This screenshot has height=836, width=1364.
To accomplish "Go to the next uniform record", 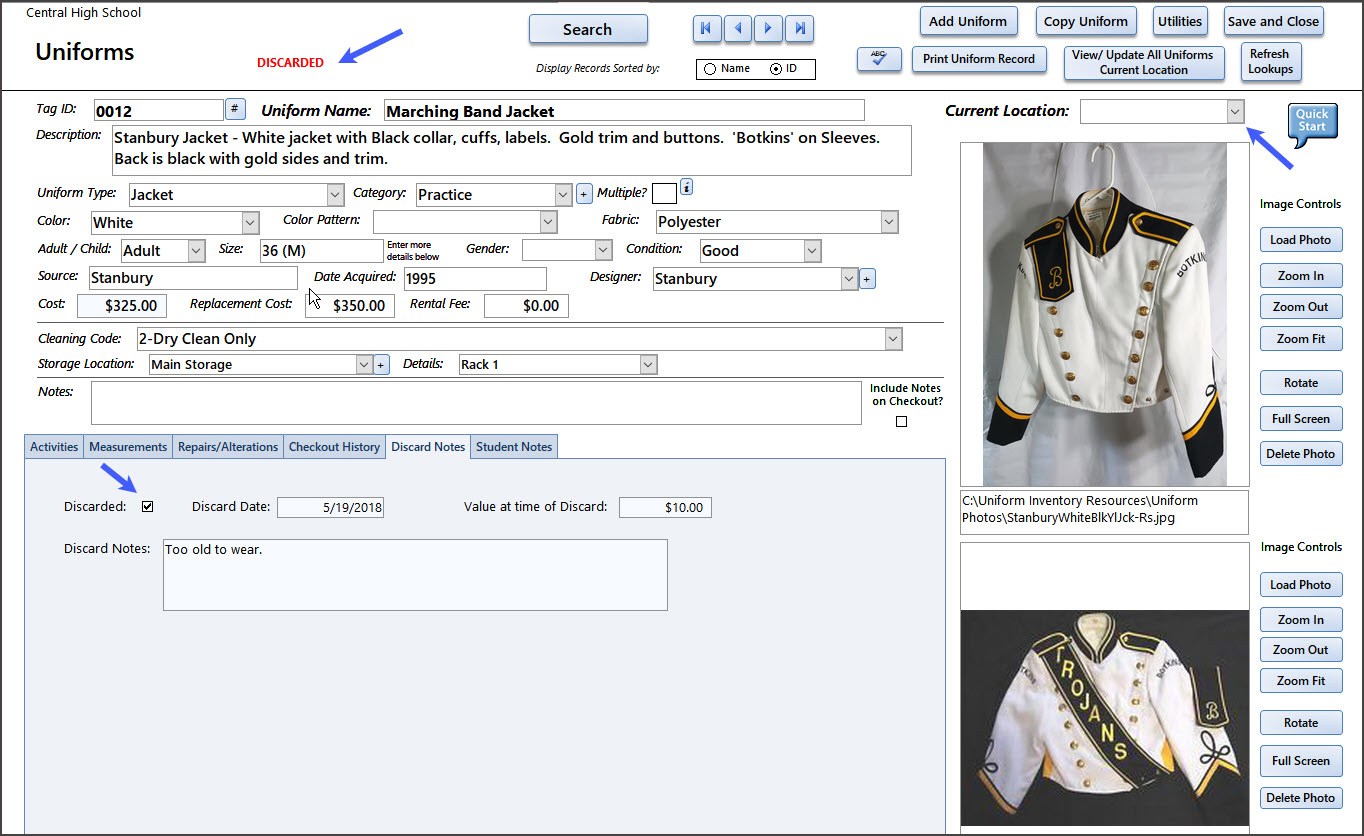I will pyautogui.click(x=768, y=29).
